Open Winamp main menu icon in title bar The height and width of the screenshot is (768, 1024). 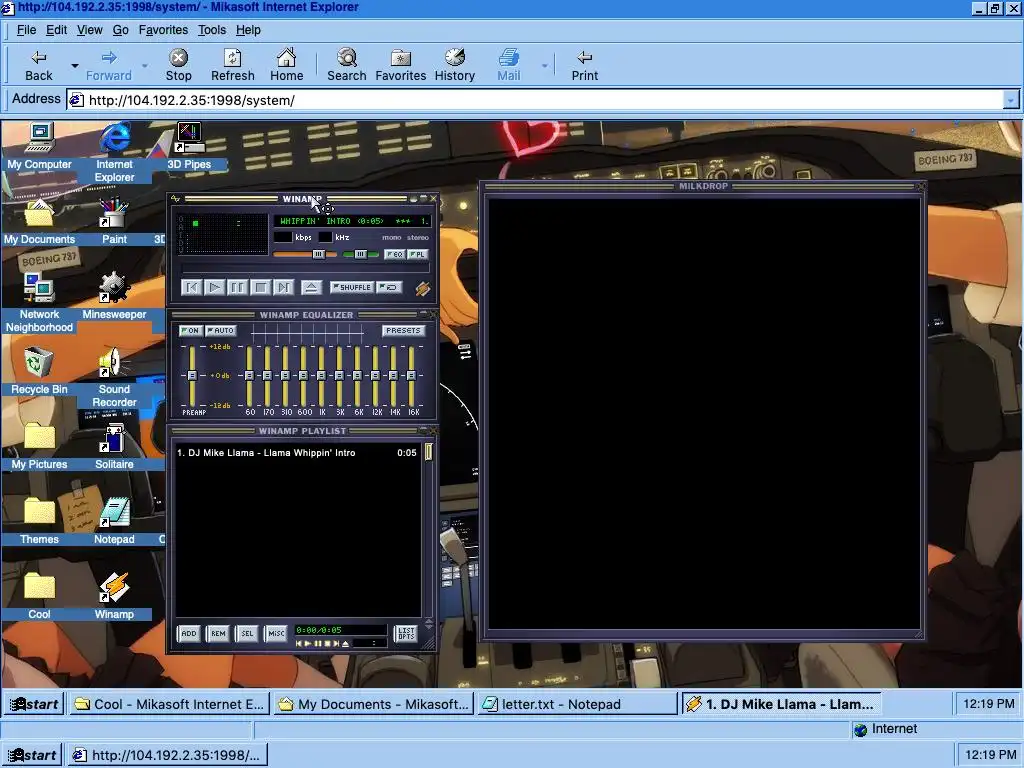tap(175, 199)
